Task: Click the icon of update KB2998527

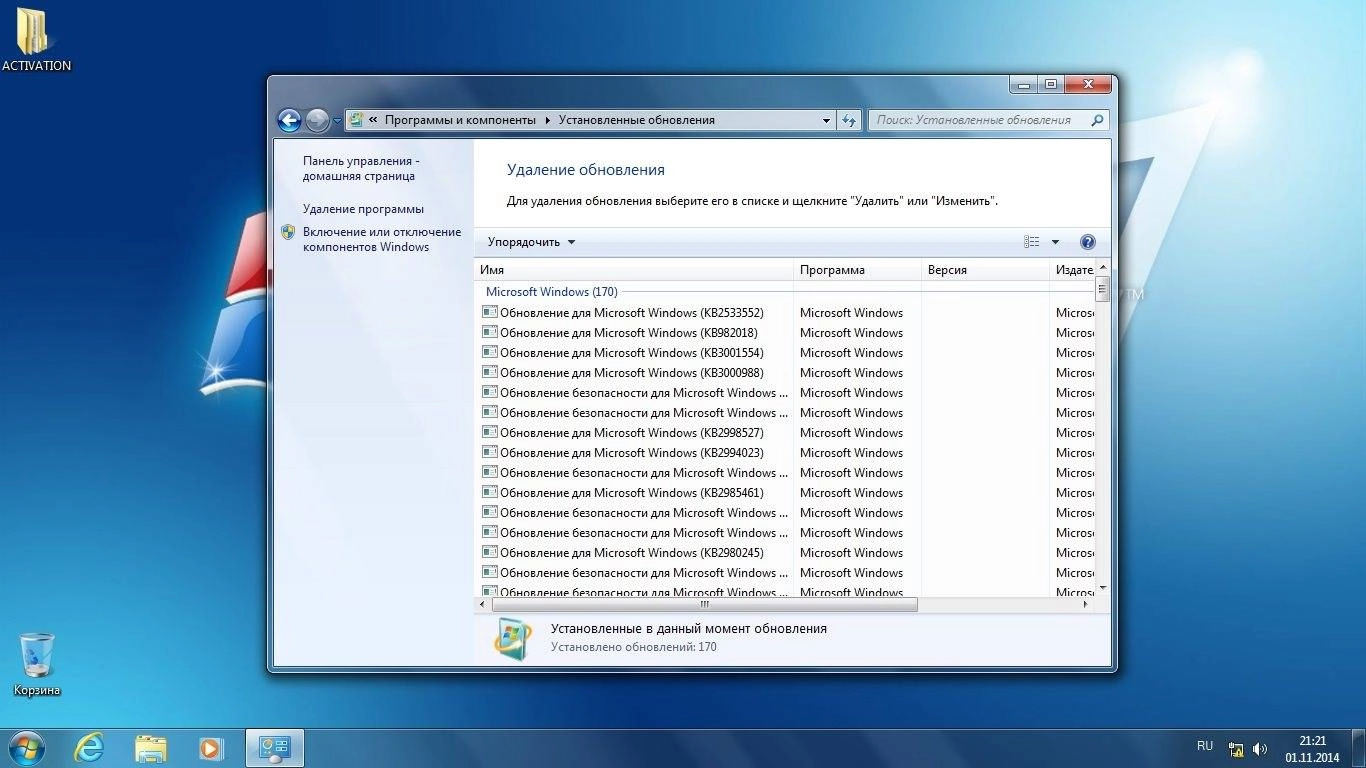Action: coord(490,432)
